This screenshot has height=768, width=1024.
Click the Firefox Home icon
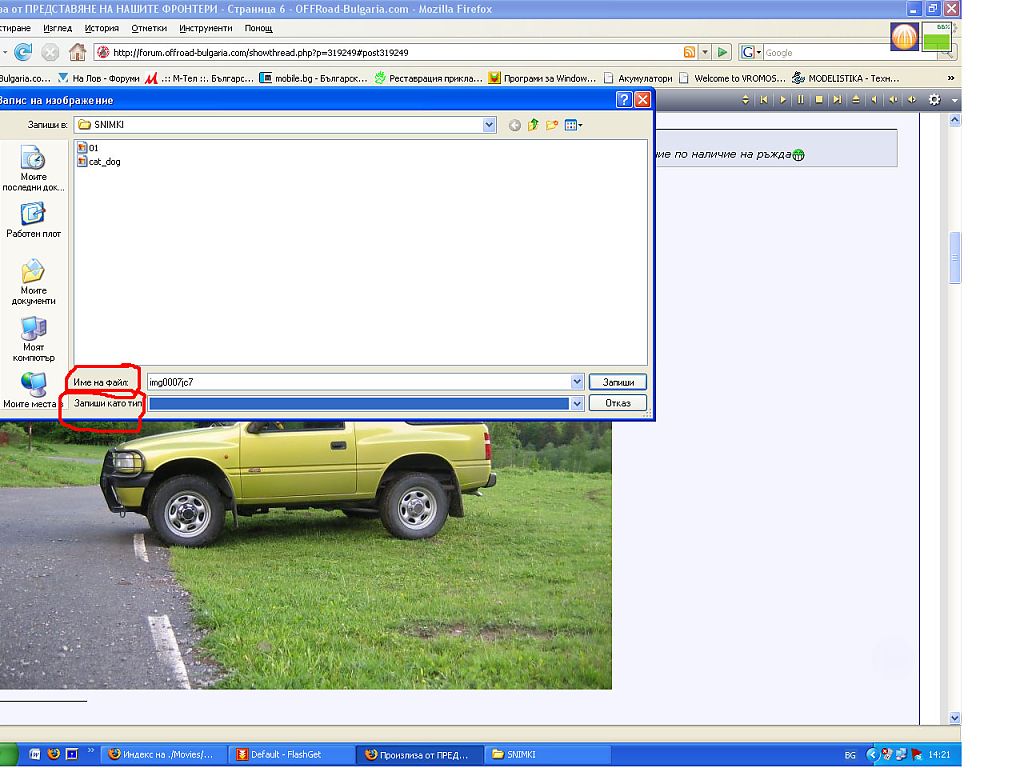pos(77,52)
